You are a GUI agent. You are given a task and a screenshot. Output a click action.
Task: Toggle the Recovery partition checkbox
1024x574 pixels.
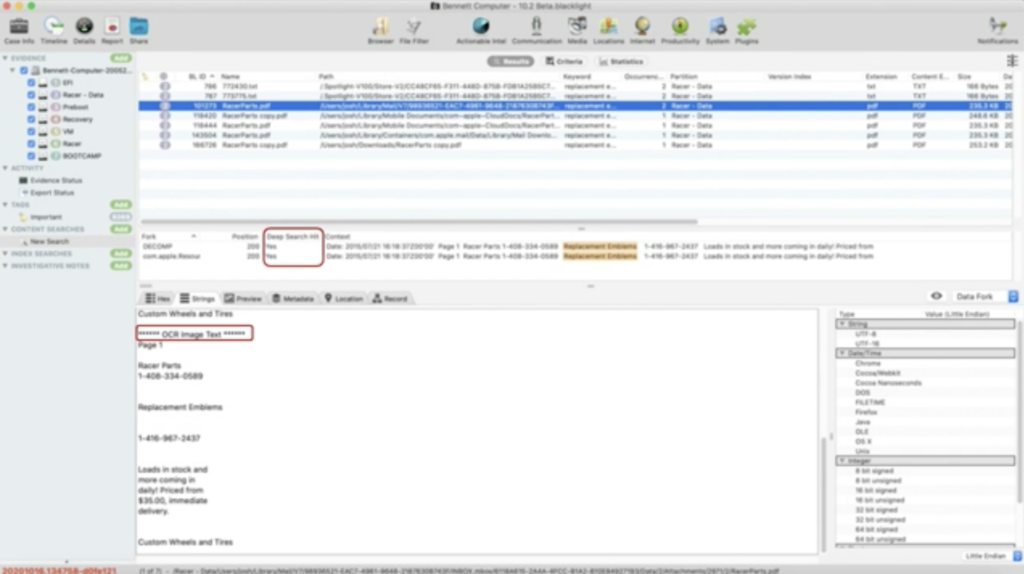(x=31, y=120)
